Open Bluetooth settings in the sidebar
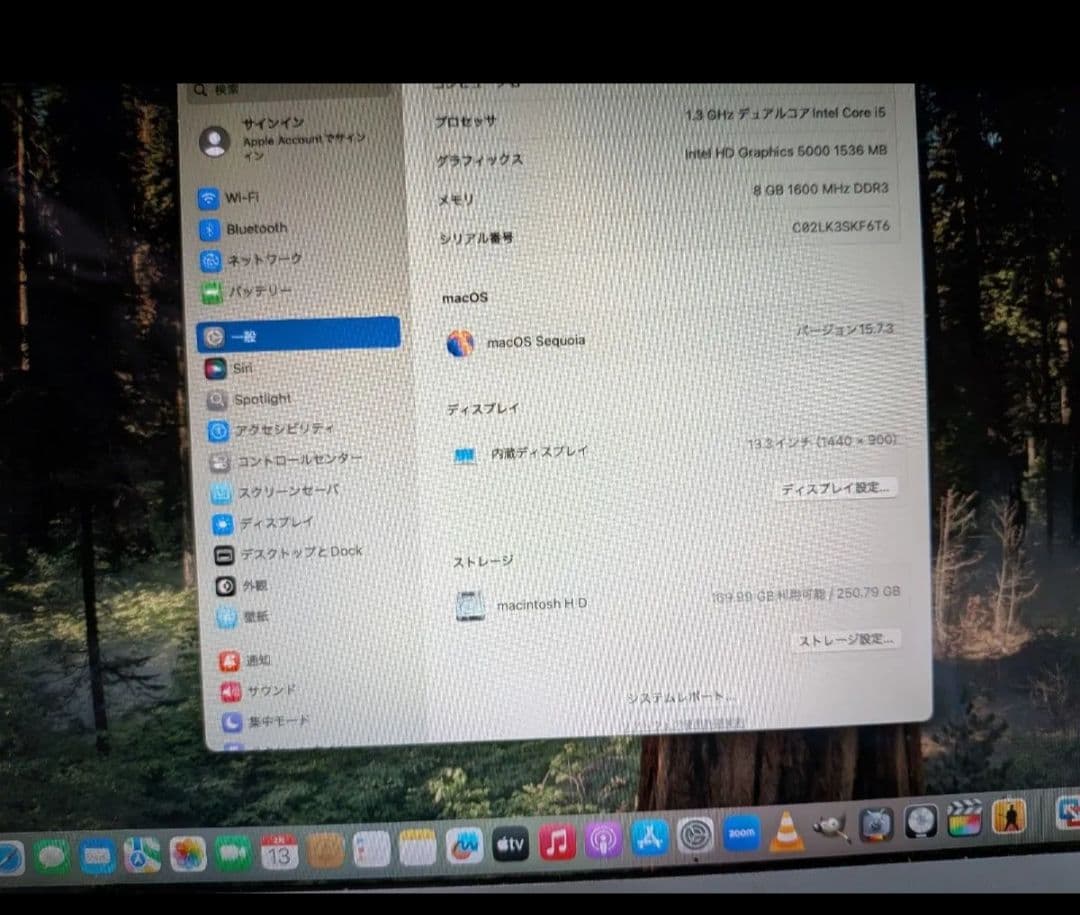1080x915 pixels. tap(255, 228)
